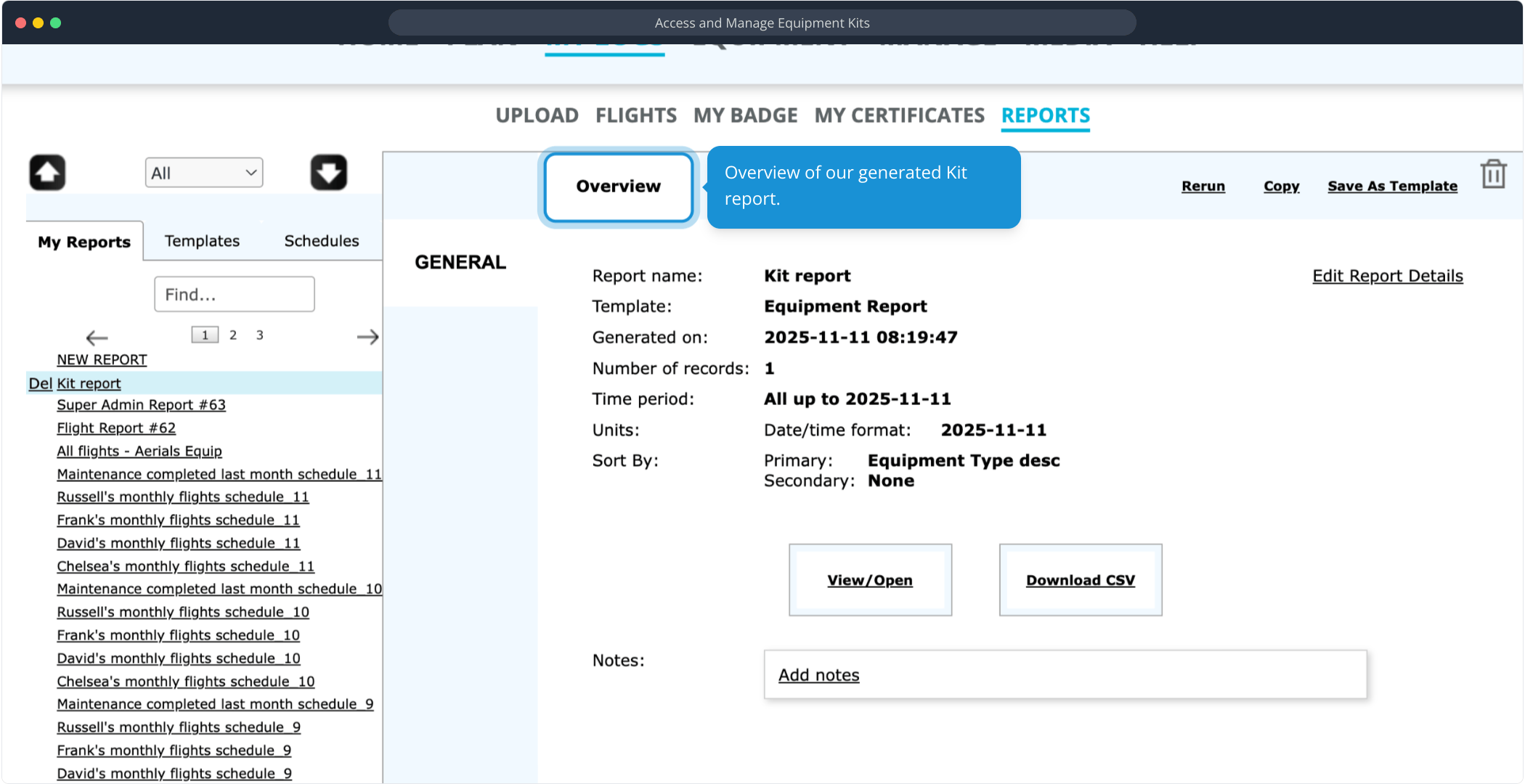Click the up arrow icon button
1525x784 pixels.
point(47,173)
